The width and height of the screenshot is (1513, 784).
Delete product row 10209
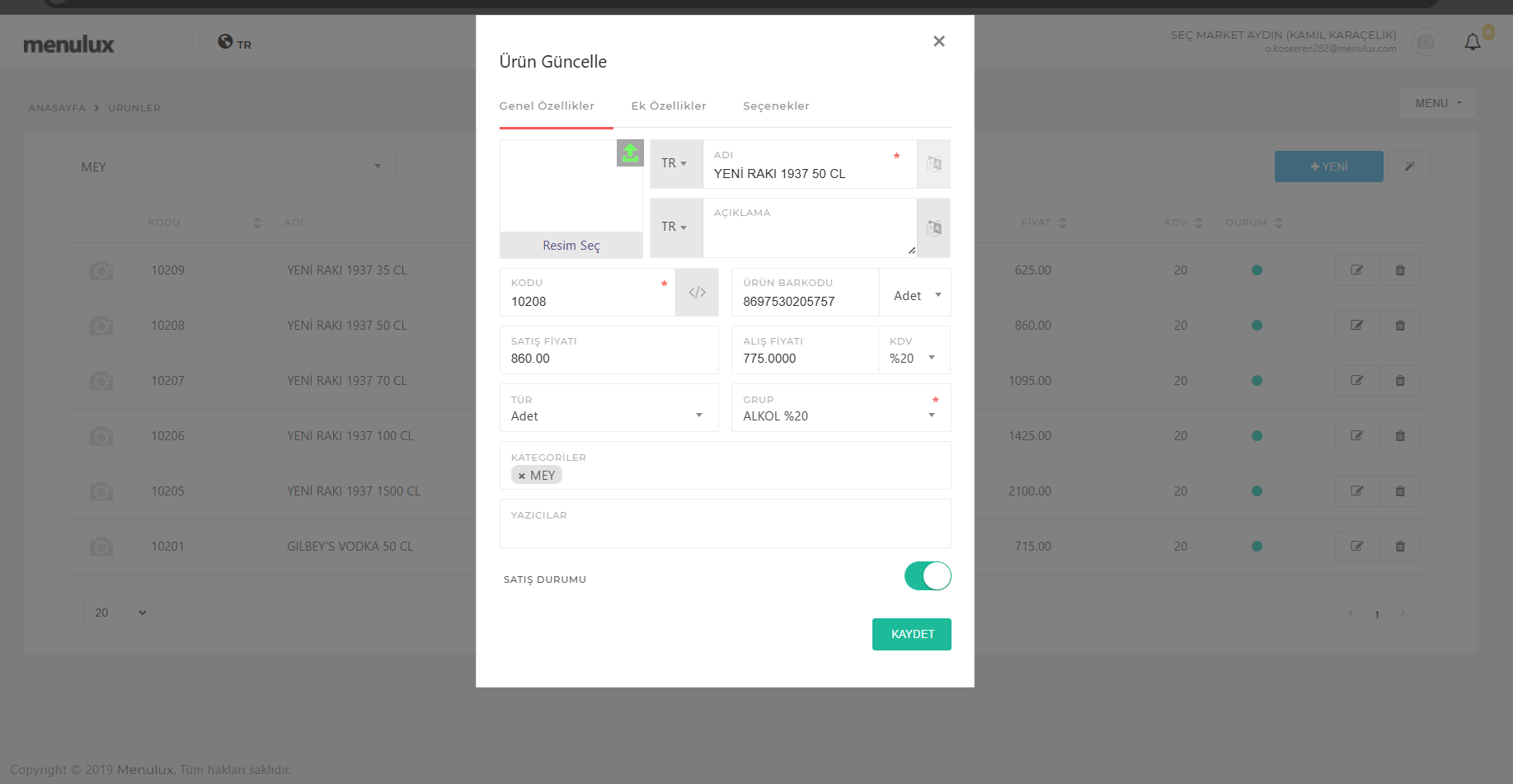tap(1400, 270)
